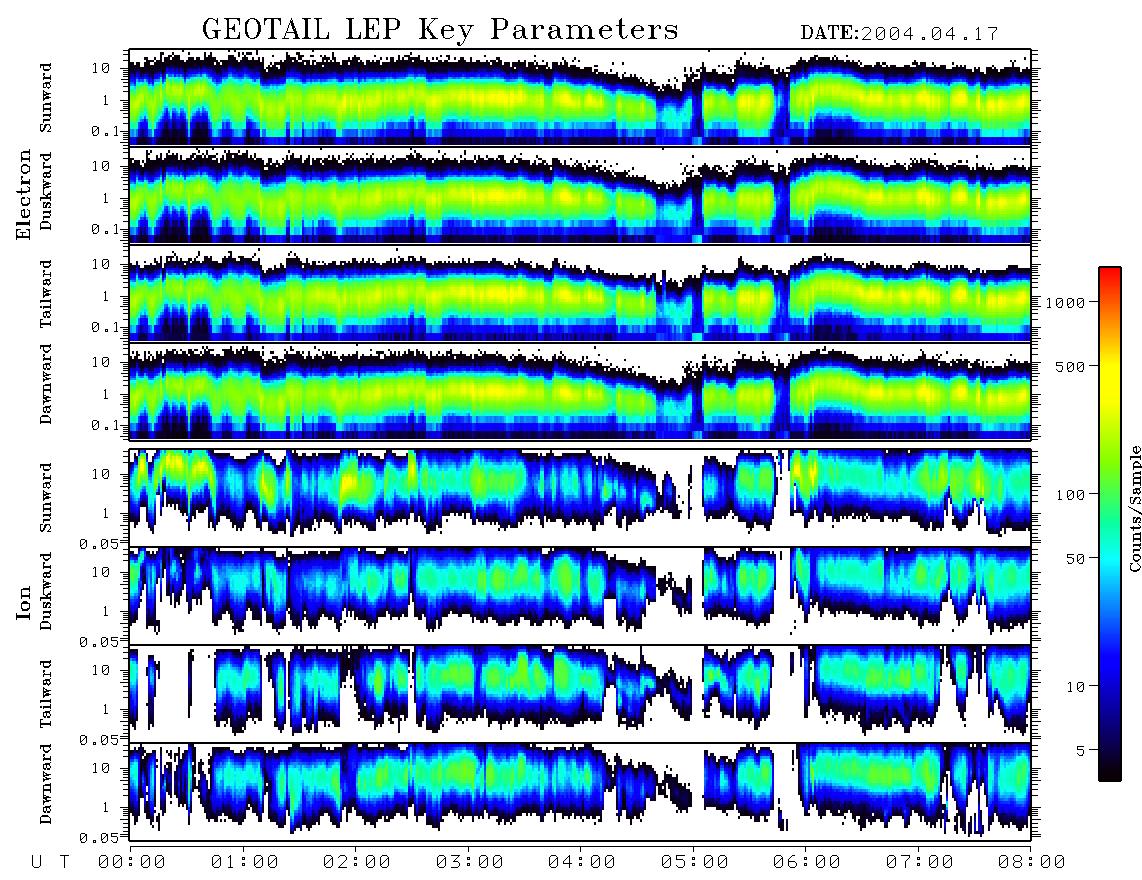Select the Ion 'Sunward' axis label
The width and height of the screenshot is (1142, 880).
[x=45, y=497]
